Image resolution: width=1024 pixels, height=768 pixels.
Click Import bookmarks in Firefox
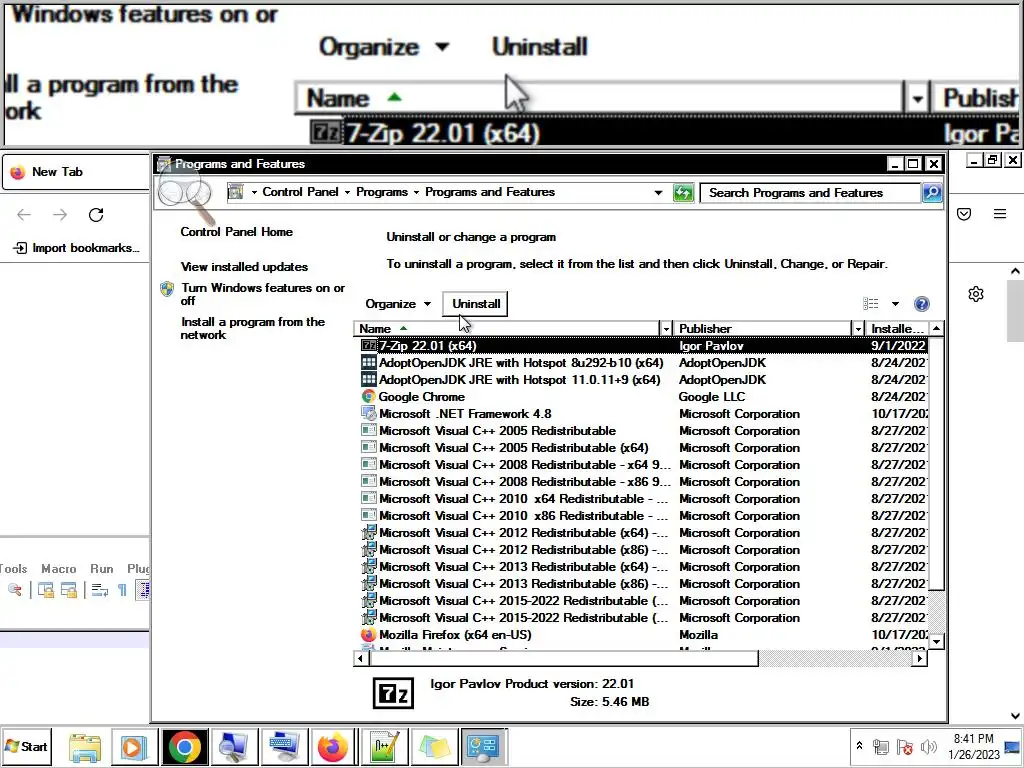tap(77, 248)
